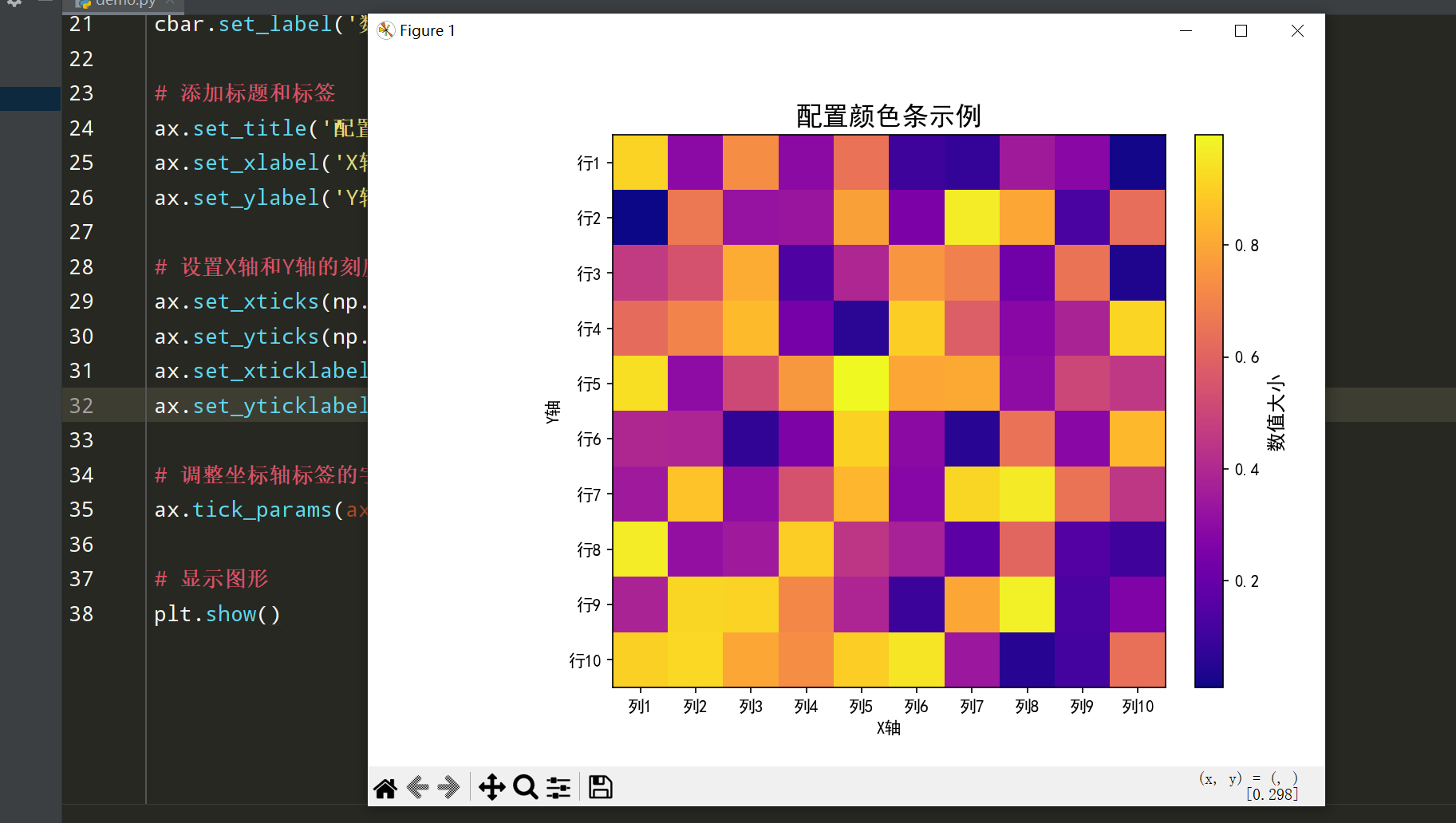This screenshot has width=1456, height=823.
Task: Click the 行5 y tick label
Action: (589, 384)
